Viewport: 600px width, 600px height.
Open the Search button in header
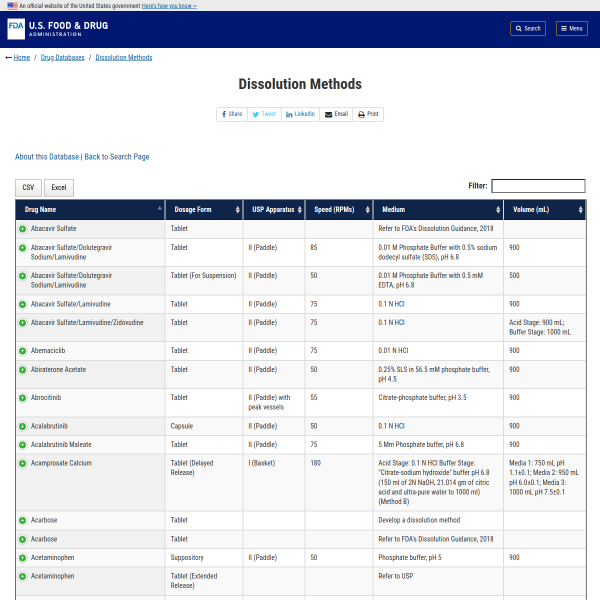coord(528,28)
